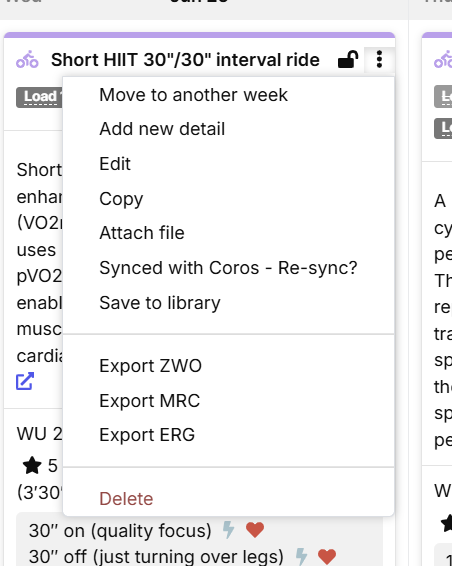Screen dimensions: 452x566
Task: Select Edit from the menu
Action: pos(229,164)
